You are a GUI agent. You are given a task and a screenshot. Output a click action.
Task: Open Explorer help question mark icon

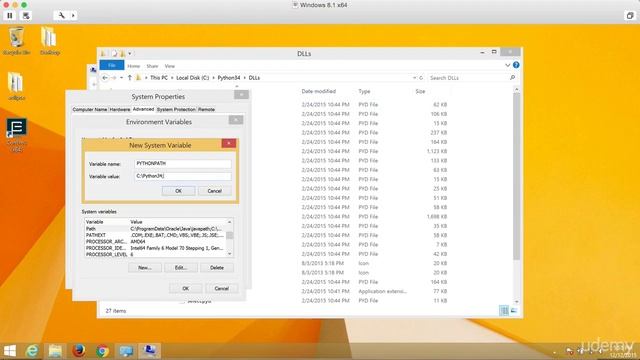(x=516, y=65)
